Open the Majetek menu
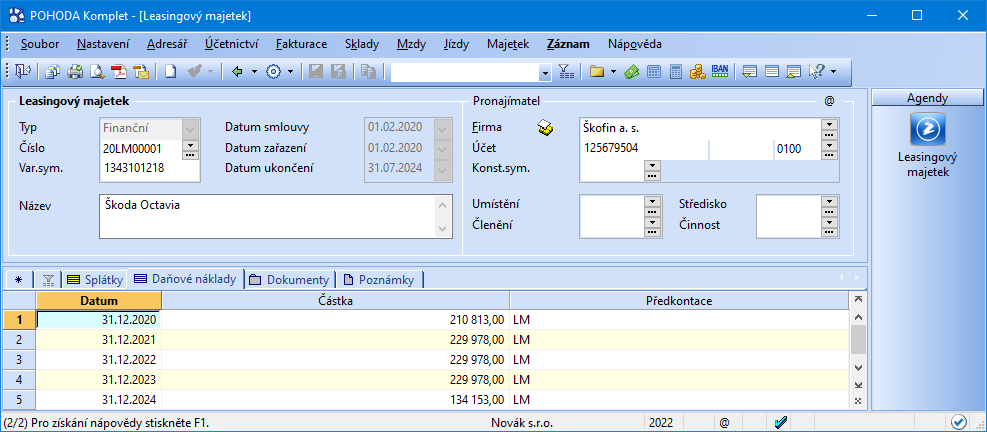The width and height of the screenshot is (987, 432). (x=507, y=44)
